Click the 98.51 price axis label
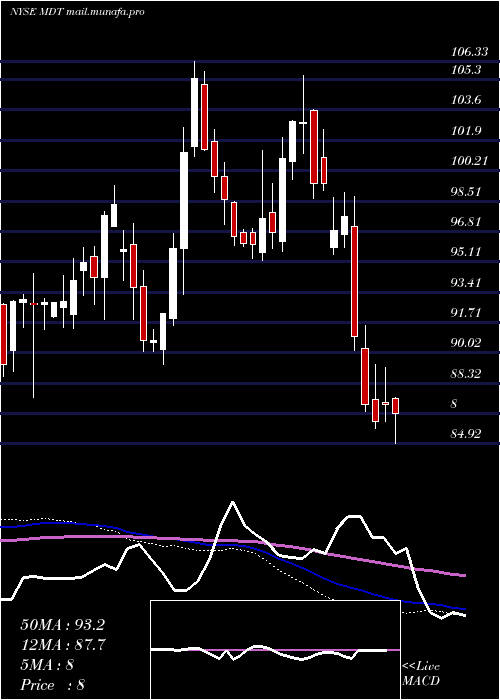Viewport: 500px width, 700px height. [467, 192]
